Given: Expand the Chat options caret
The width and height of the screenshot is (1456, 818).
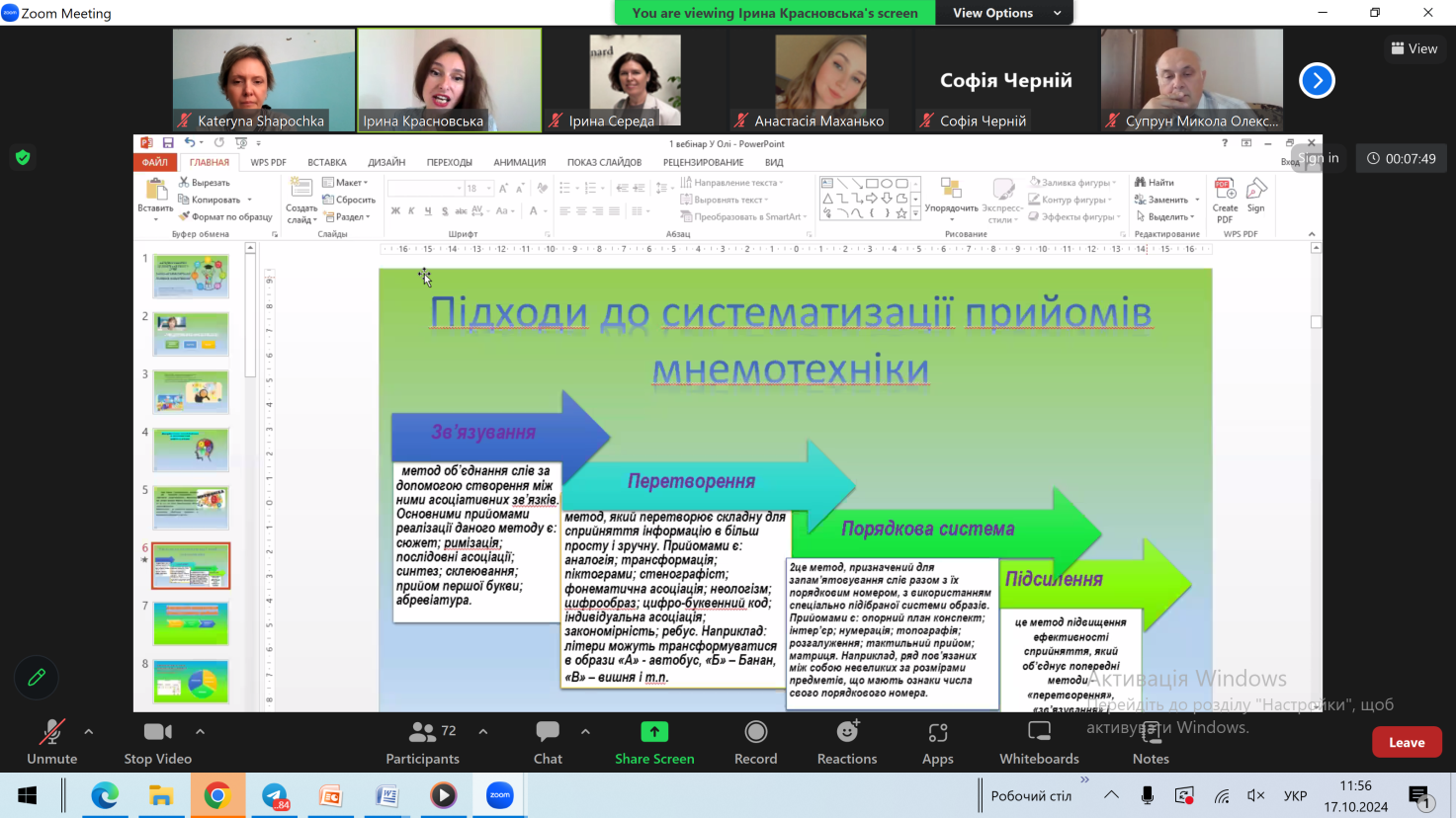Looking at the screenshot, I should coord(585,732).
